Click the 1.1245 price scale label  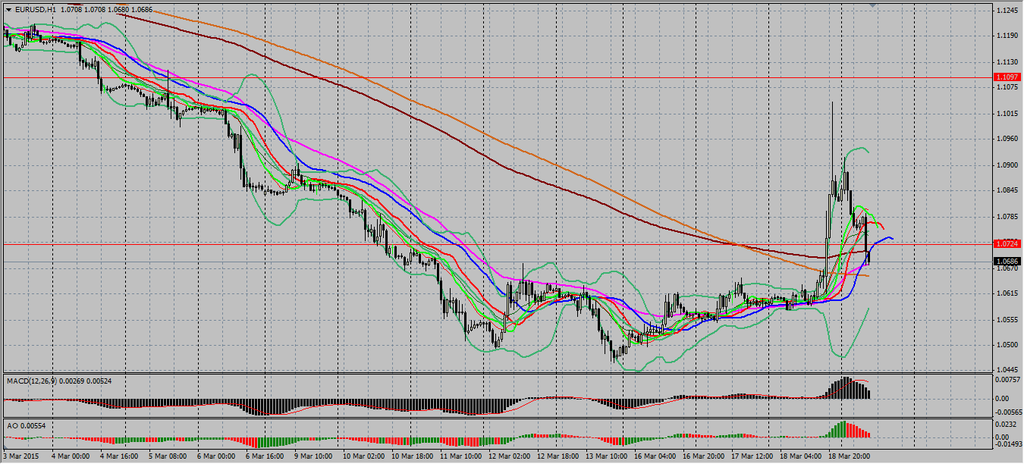[1007, 11]
